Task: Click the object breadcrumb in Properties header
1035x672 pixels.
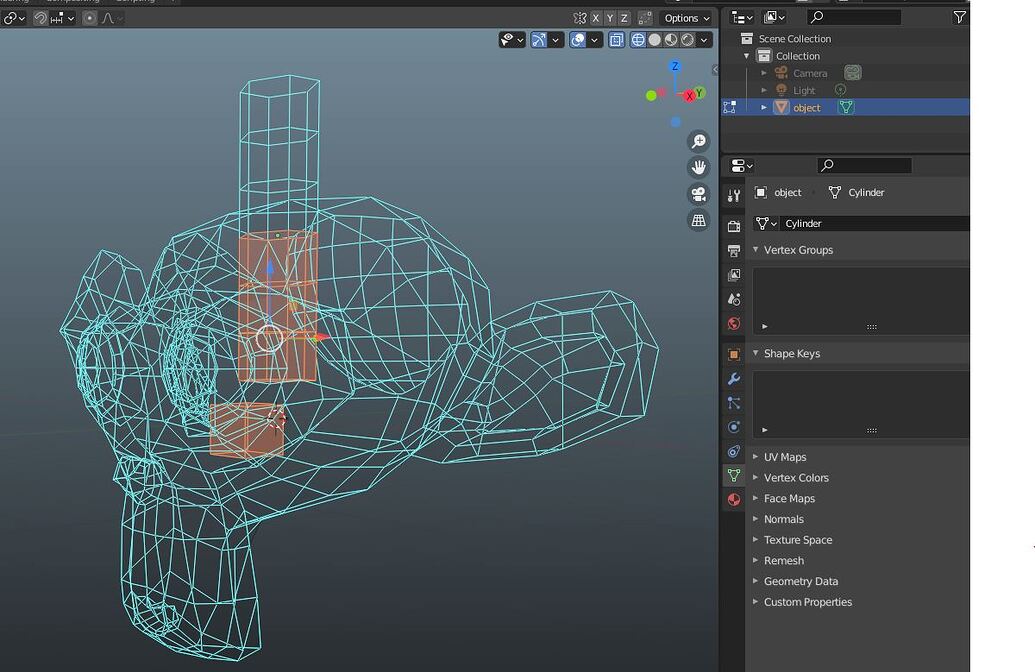Action: tap(787, 192)
